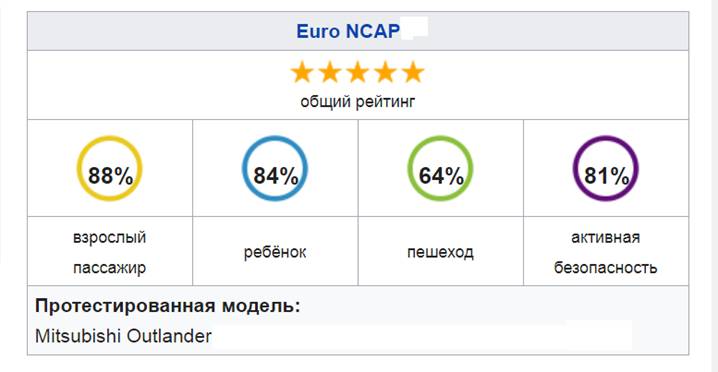Click the first orange rating star

pyautogui.click(x=302, y=72)
